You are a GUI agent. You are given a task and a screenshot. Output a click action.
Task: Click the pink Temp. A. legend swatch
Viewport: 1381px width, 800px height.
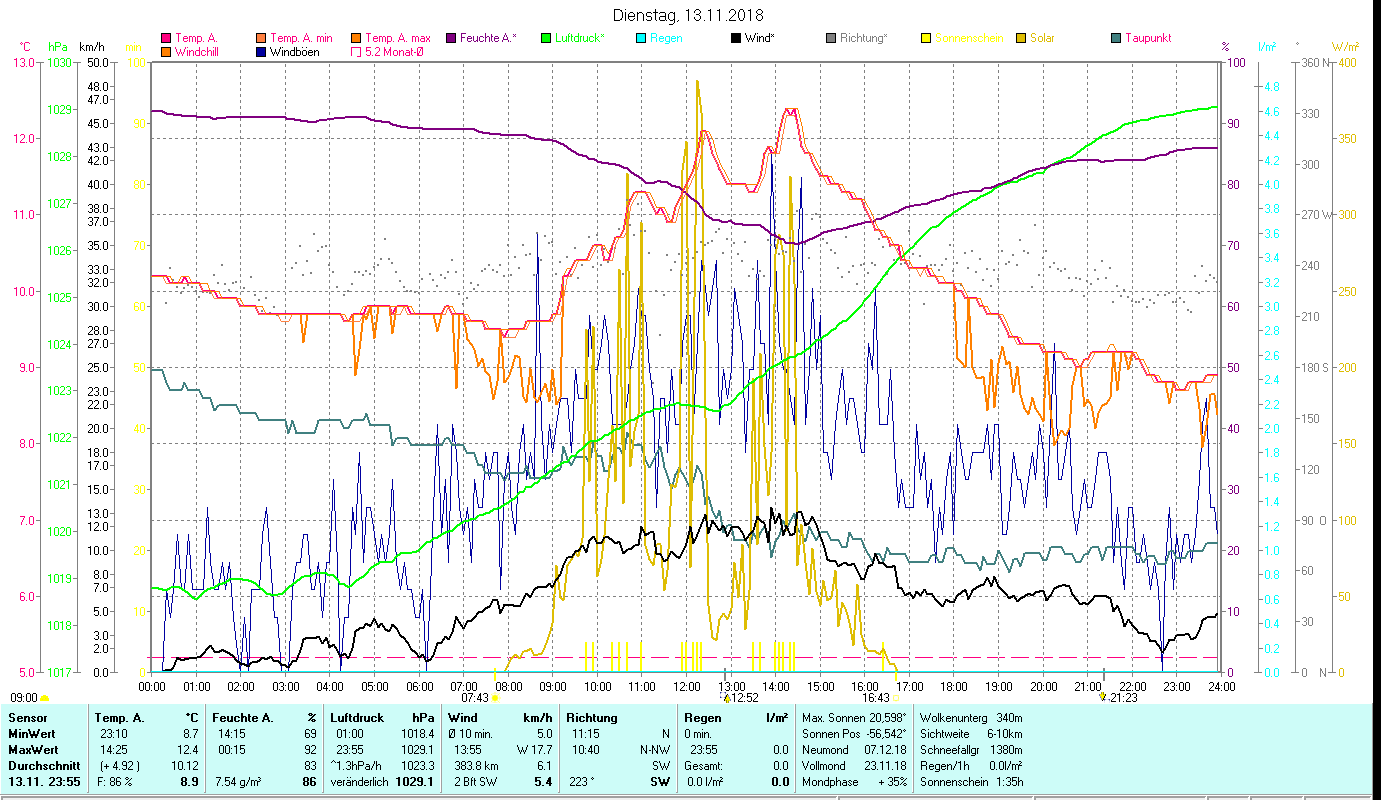(166, 39)
